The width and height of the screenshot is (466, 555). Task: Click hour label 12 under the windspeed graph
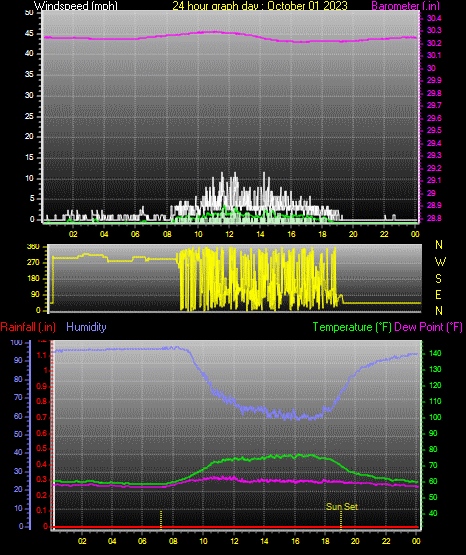coord(229,234)
